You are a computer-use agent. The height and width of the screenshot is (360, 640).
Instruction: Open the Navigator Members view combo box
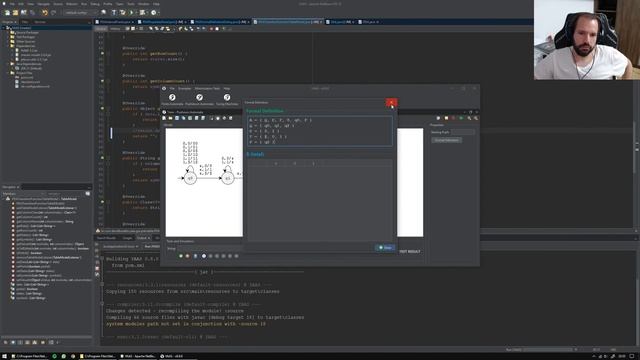24,194
